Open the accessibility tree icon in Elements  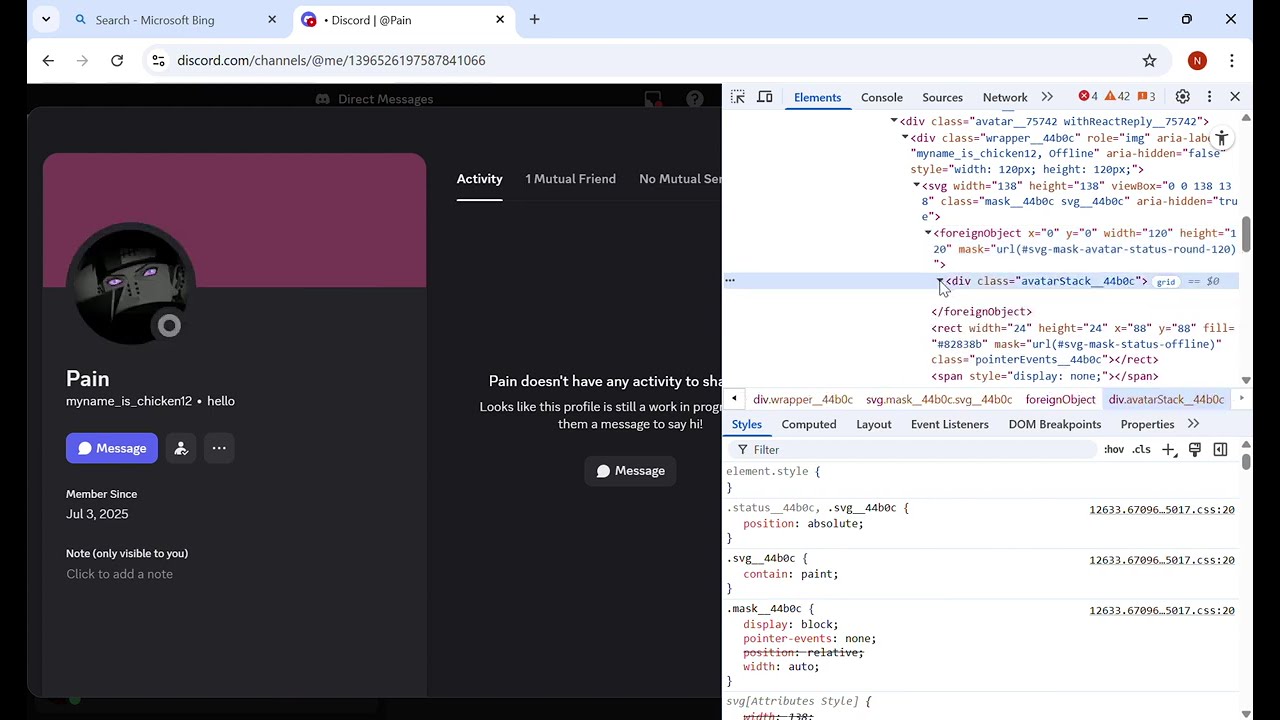1221,138
